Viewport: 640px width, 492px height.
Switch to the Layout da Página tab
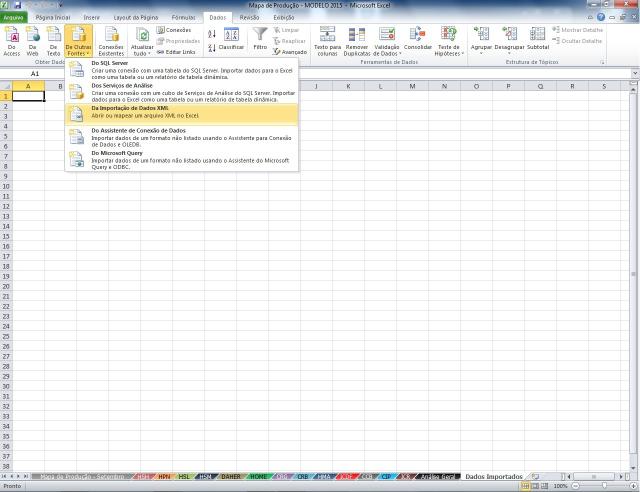(136, 18)
